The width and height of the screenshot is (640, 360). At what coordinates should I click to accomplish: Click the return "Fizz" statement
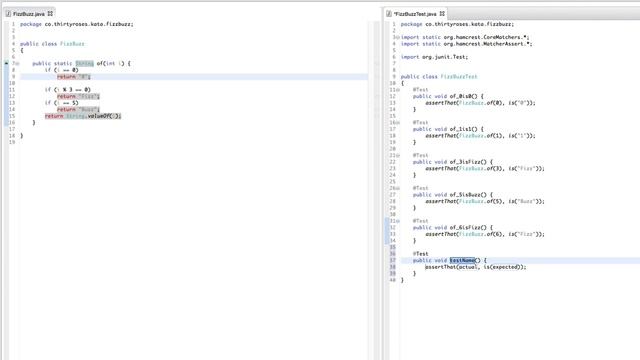point(78,96)
